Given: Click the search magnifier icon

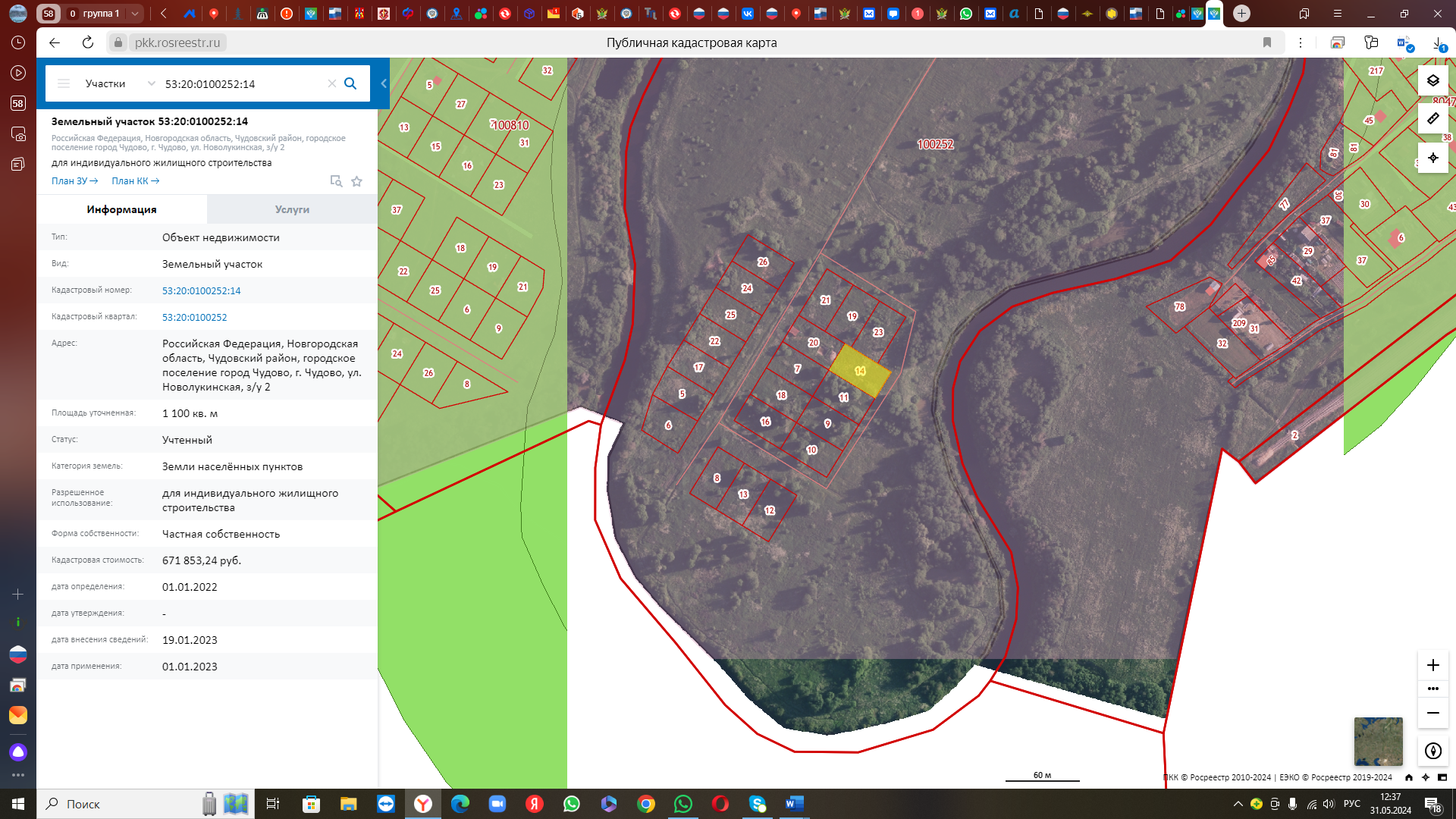Looking at the screenshot, I should click(350, 83).
